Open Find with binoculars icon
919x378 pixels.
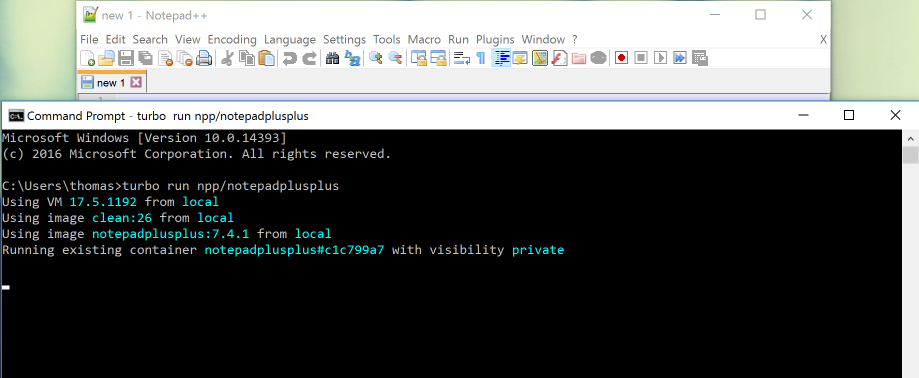[x=332, y=58]
